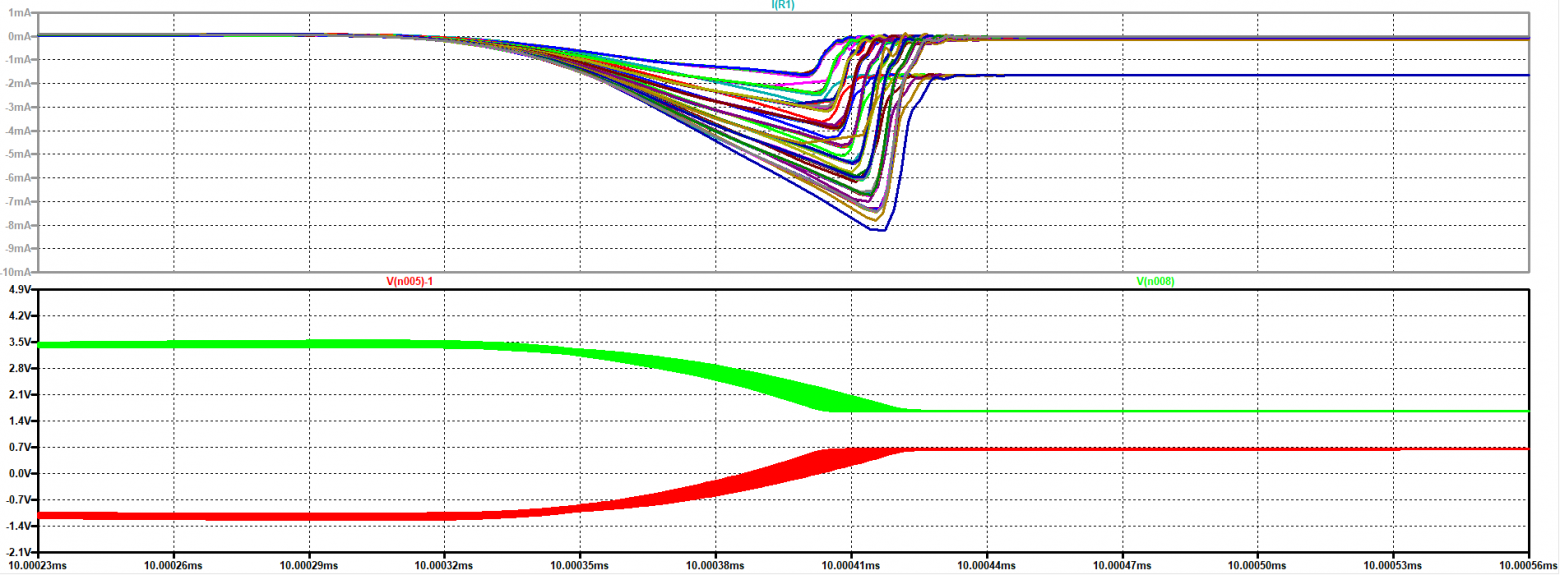The width and height of the screenshot is (1560, 575).
Task: Click the 2.1V voltage axis label
Action: click(x=20, y=394)
